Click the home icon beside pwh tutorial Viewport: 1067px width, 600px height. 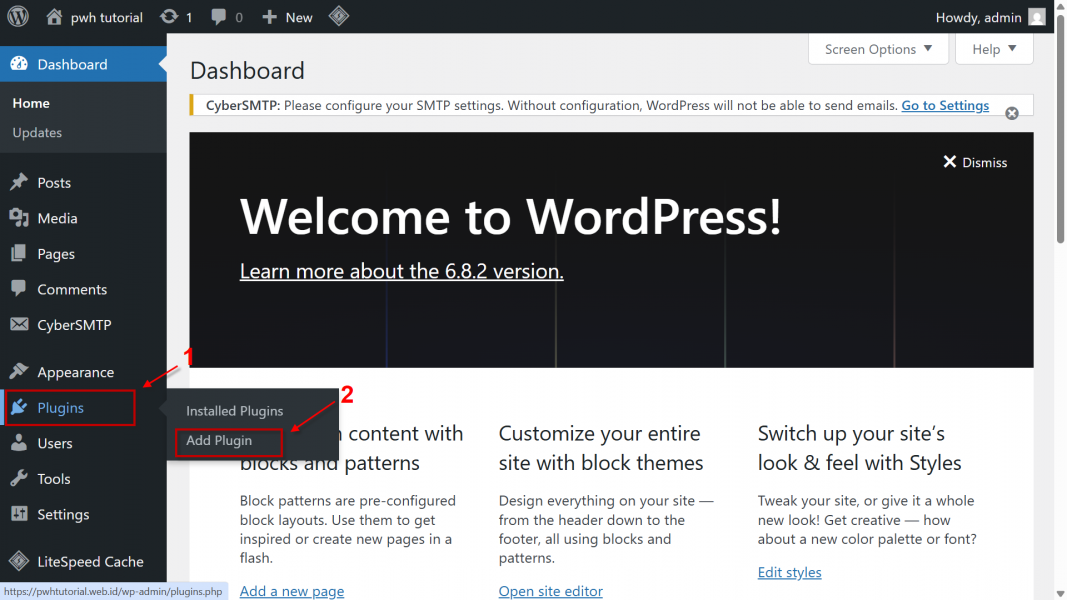pyautogui.click(x=54, y=16)
